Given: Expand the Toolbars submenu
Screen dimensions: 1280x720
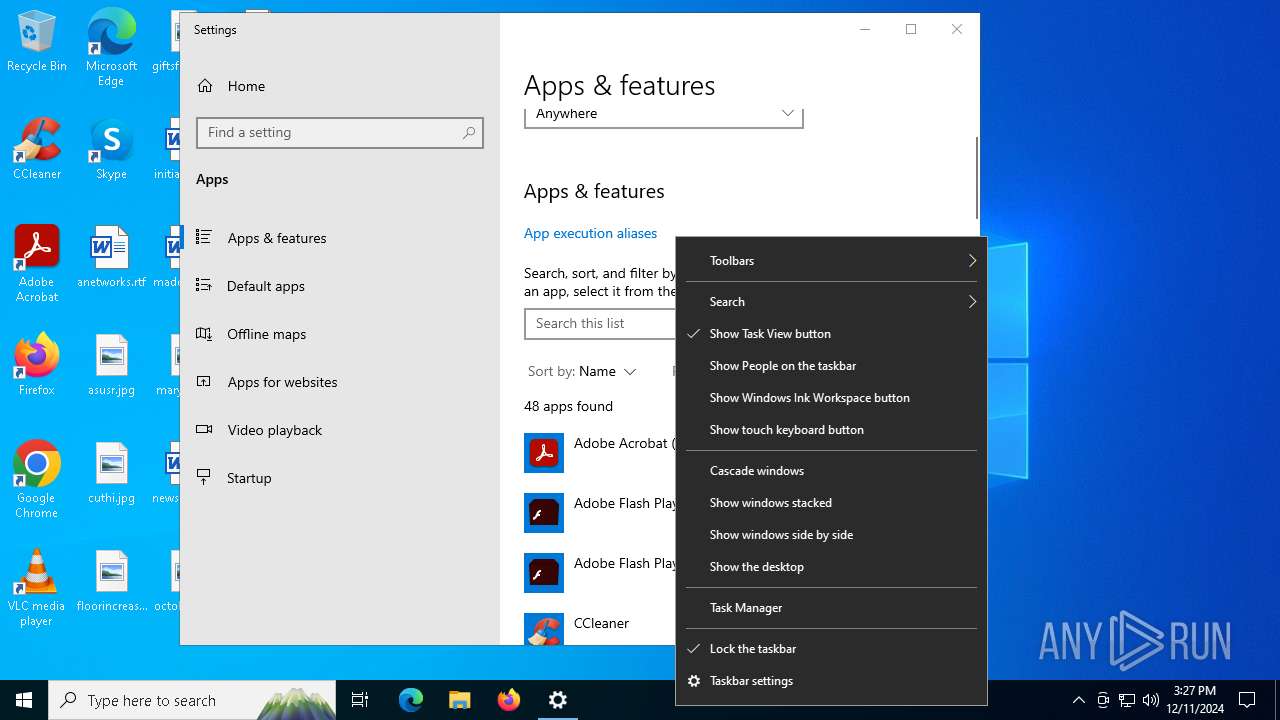Looking at the screenshot, I should 831,261.
